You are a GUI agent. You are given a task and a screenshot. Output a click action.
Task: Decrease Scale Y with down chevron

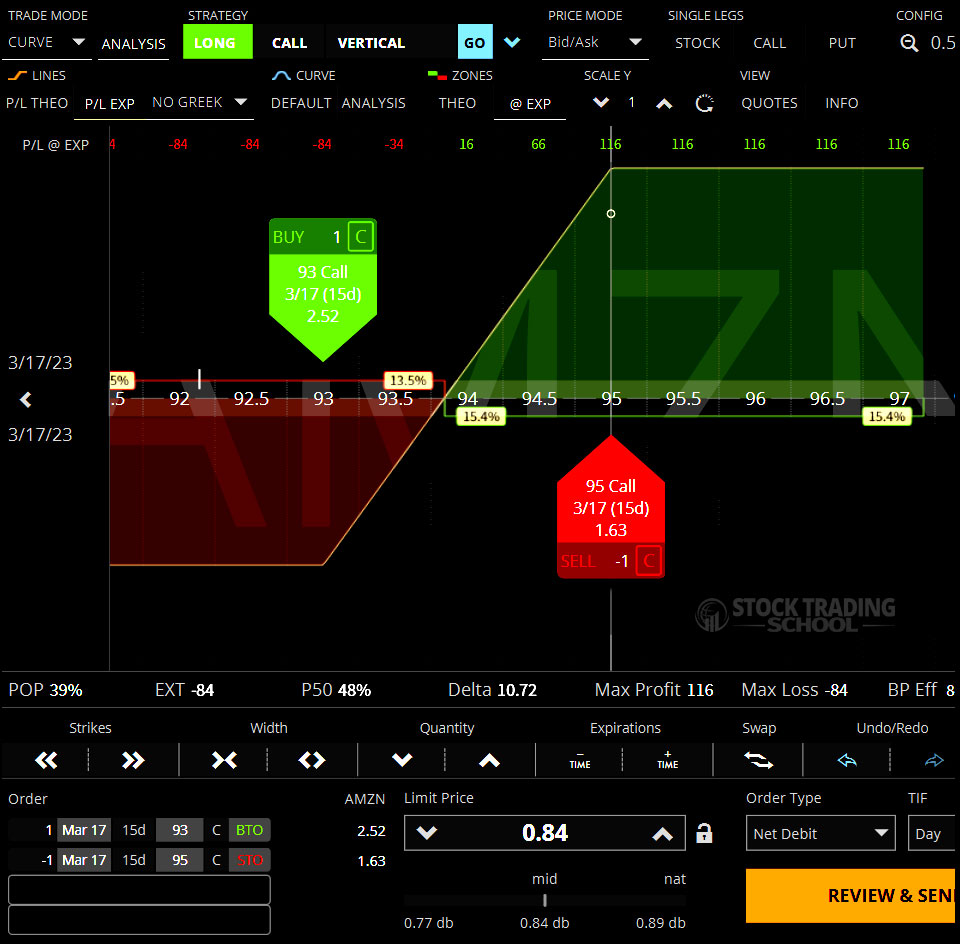601,102
